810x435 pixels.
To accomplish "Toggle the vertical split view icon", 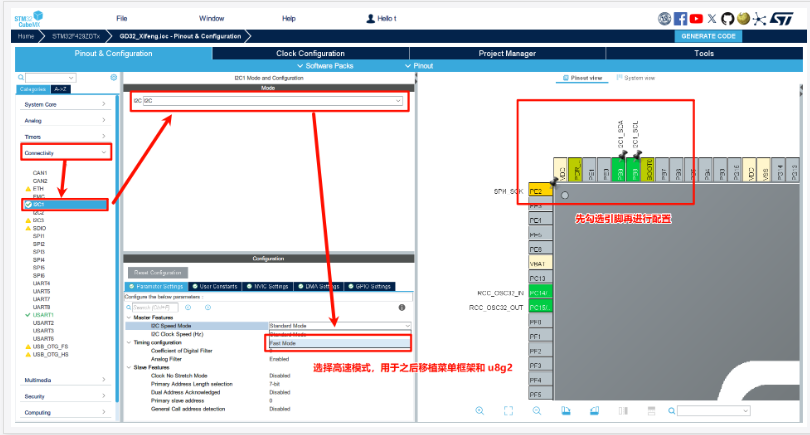I will [x=623, y=411].
